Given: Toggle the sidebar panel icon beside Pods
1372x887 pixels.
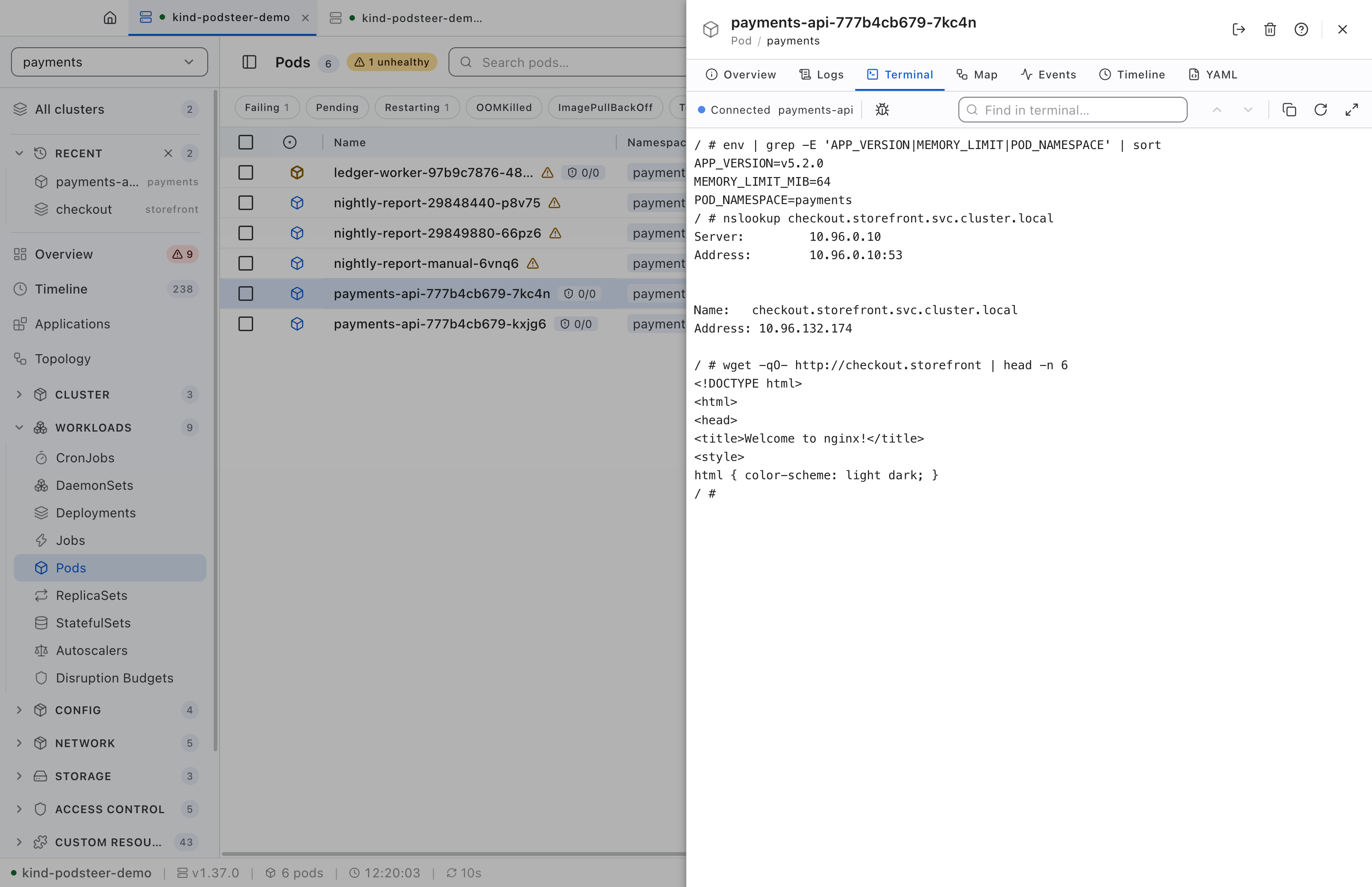Looking at the screenshot, I should [249, 62].
